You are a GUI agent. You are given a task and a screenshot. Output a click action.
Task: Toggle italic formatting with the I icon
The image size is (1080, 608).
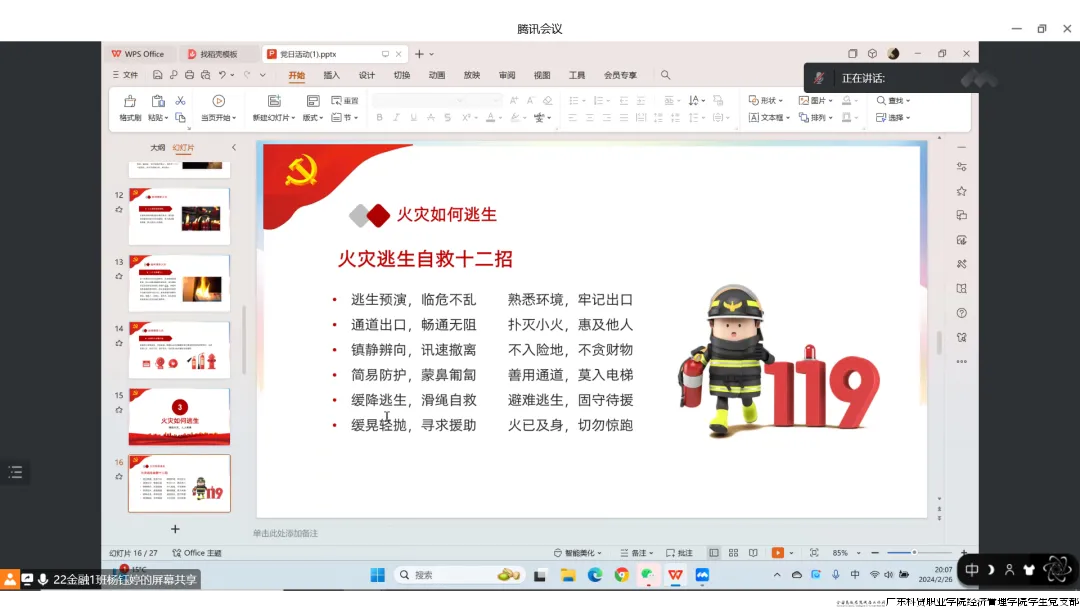point(396,117)
